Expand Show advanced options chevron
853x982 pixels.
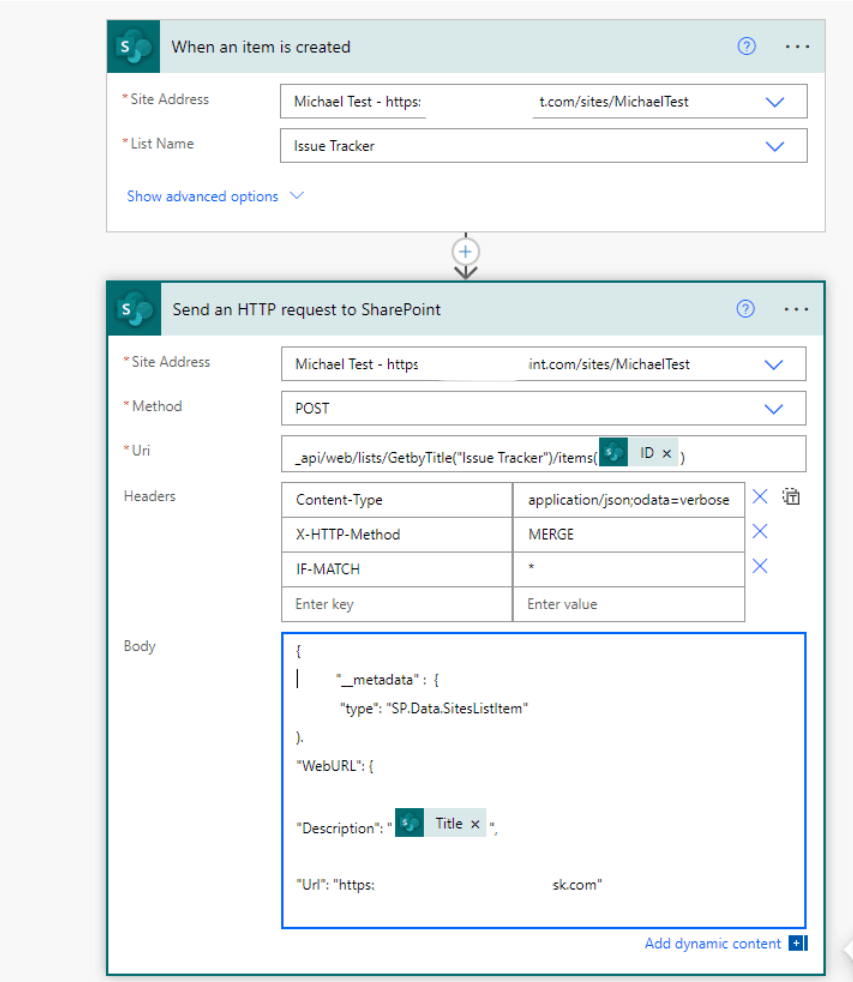[x=296, y=196]
